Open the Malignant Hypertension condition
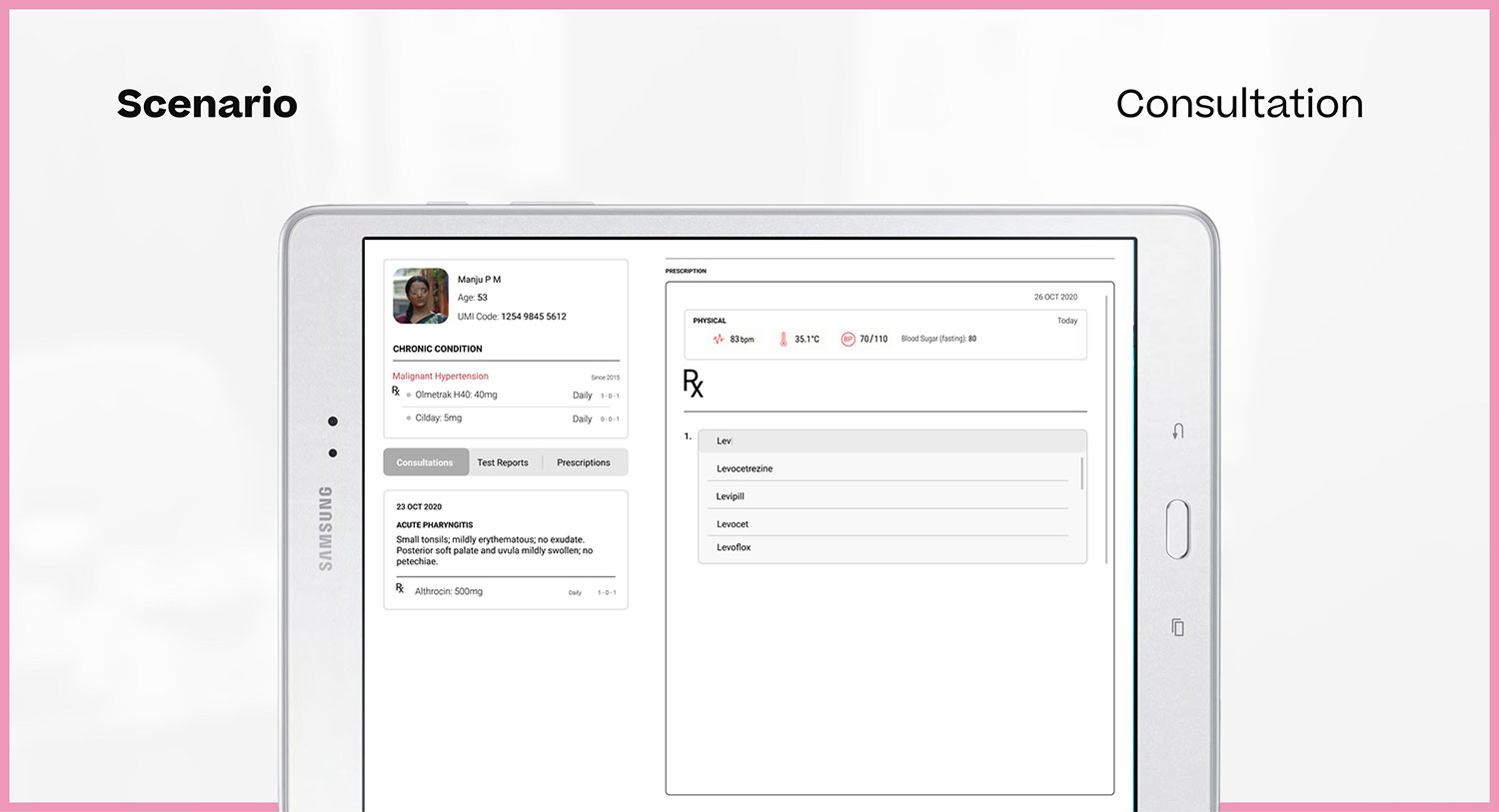Image resolution: width=1499 pixels, height=812 pixels. (441, 377)
